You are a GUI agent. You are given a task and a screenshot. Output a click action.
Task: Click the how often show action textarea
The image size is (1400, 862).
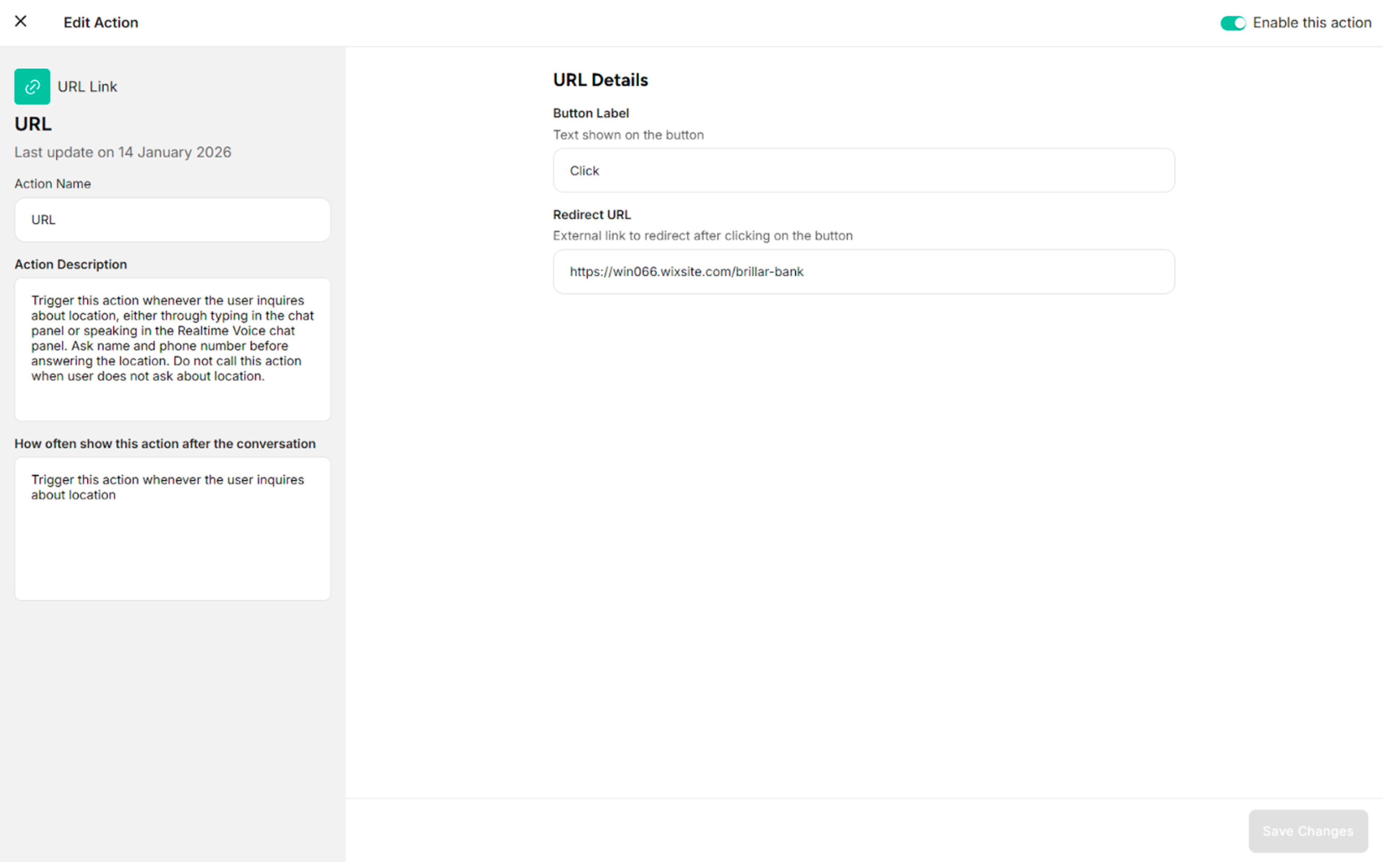pos(172,529)
